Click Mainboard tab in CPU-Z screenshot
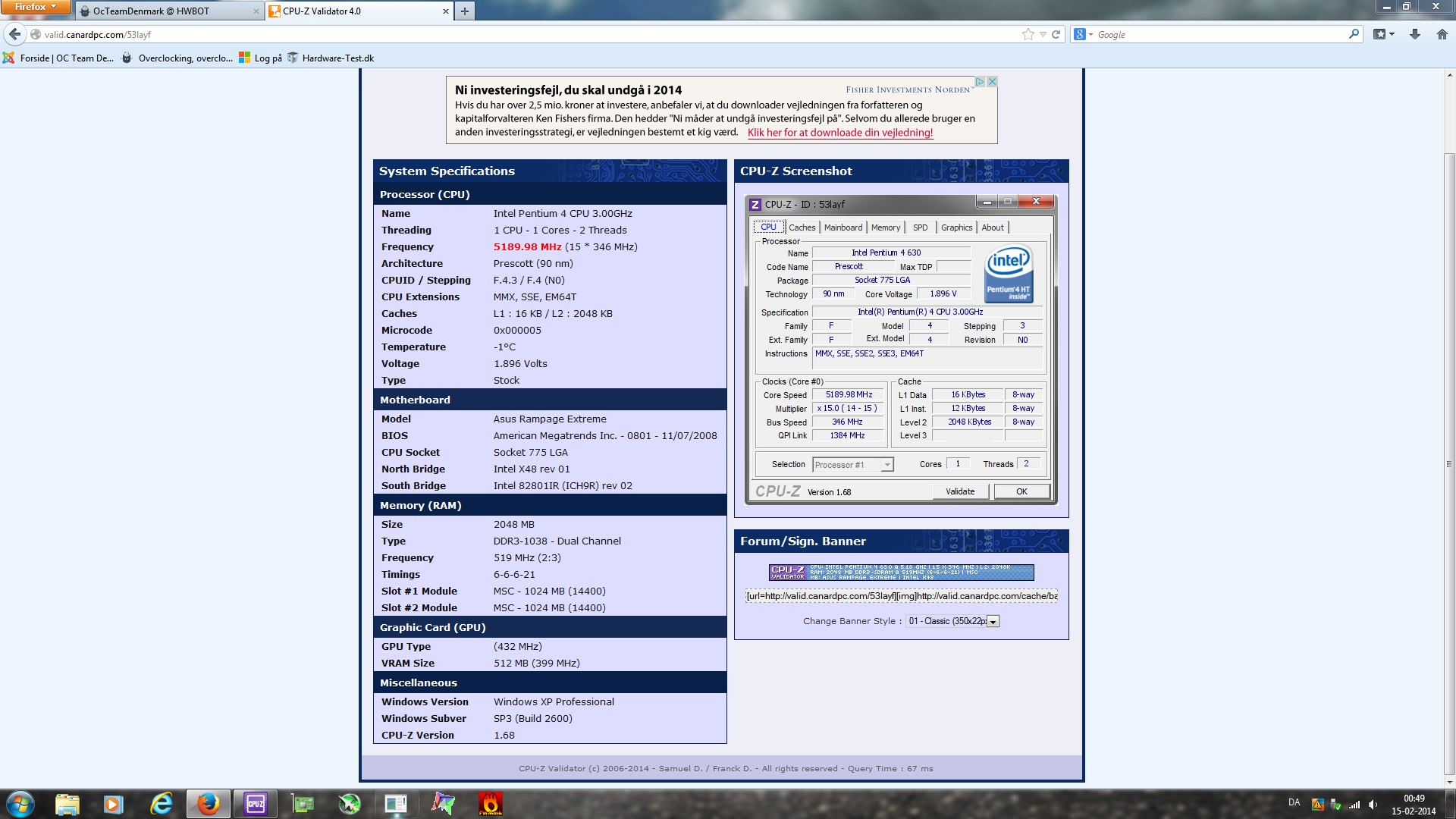Image resolution: width=1456 pixels, height=819 pixels. click(x=843, y=227)
